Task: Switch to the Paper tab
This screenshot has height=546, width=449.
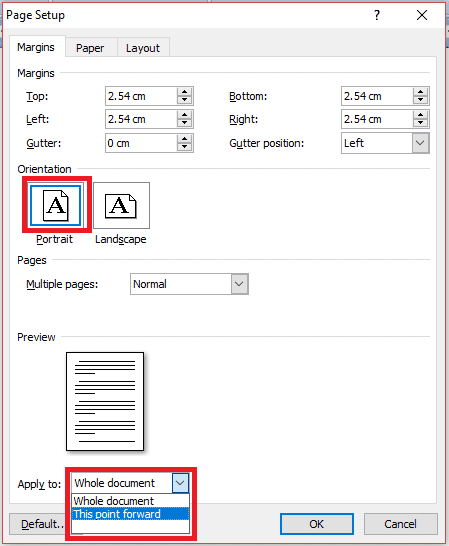Action: pos(90,48)
